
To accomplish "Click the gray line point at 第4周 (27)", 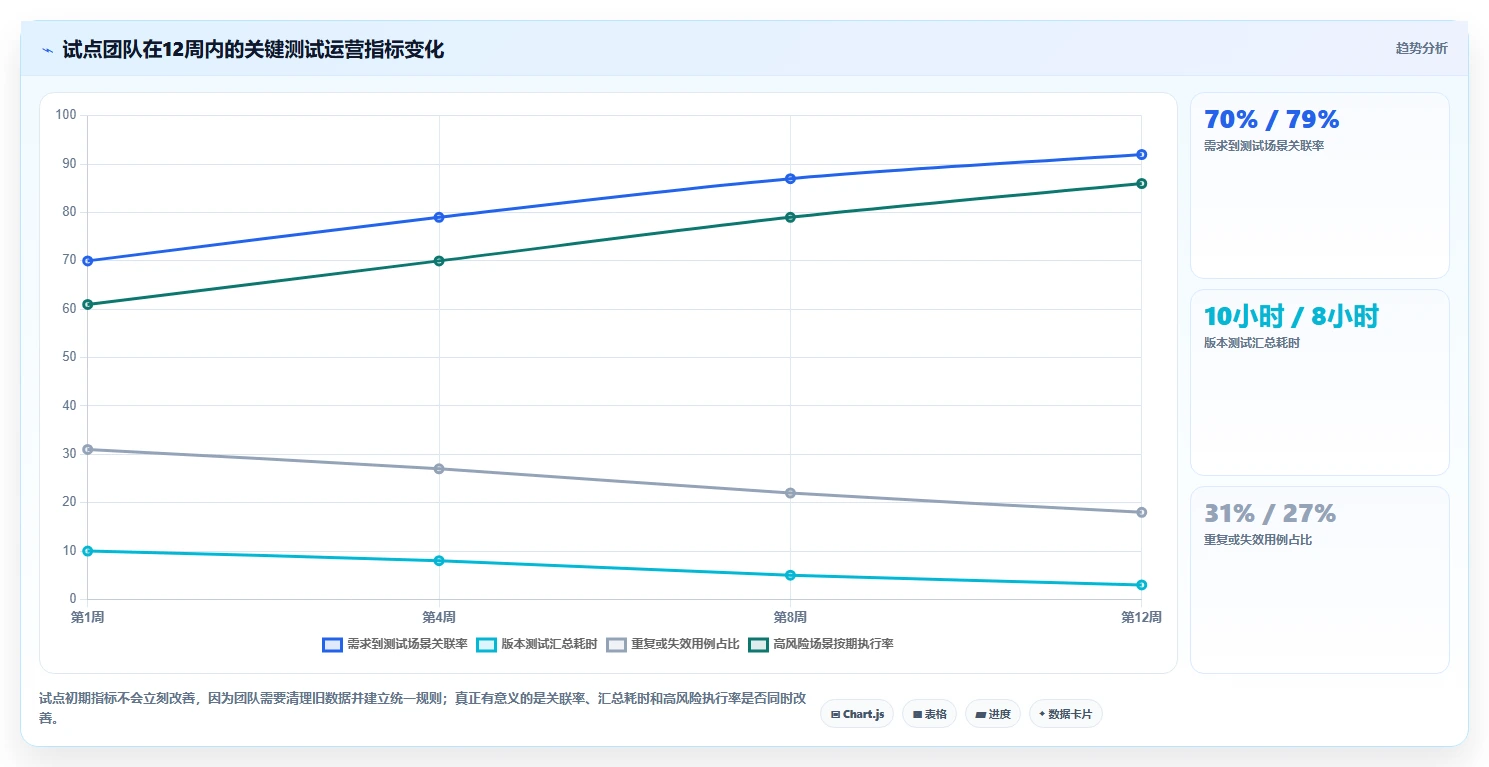I will pos(439,469).
